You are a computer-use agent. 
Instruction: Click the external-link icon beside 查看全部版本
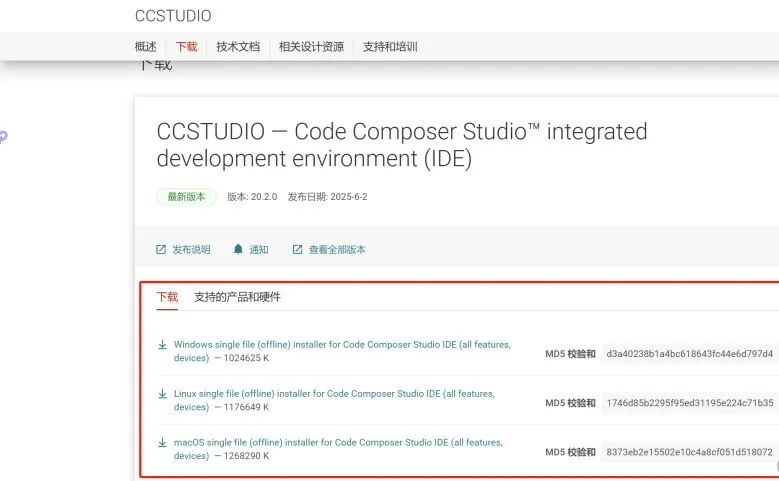pos(297,249)
